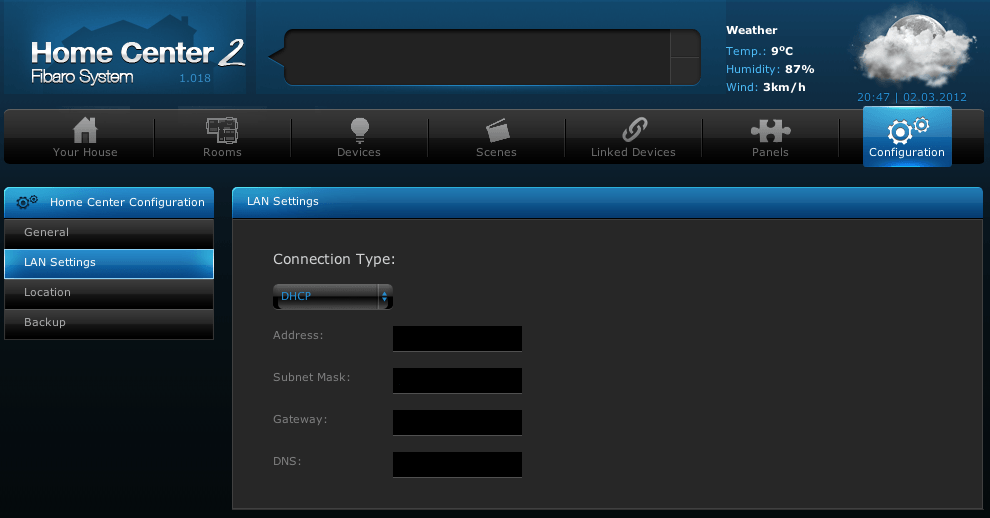Click the Humidity 87% reading
Screen dimensions: 990x518
tap(770, 69)
